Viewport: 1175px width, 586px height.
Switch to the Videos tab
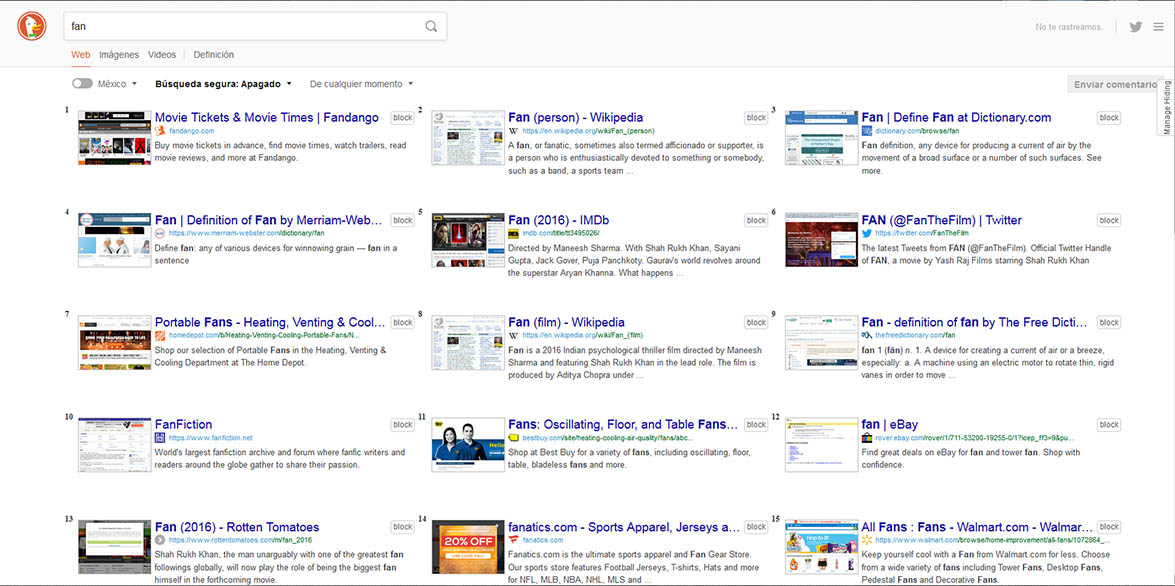[162, 55]
